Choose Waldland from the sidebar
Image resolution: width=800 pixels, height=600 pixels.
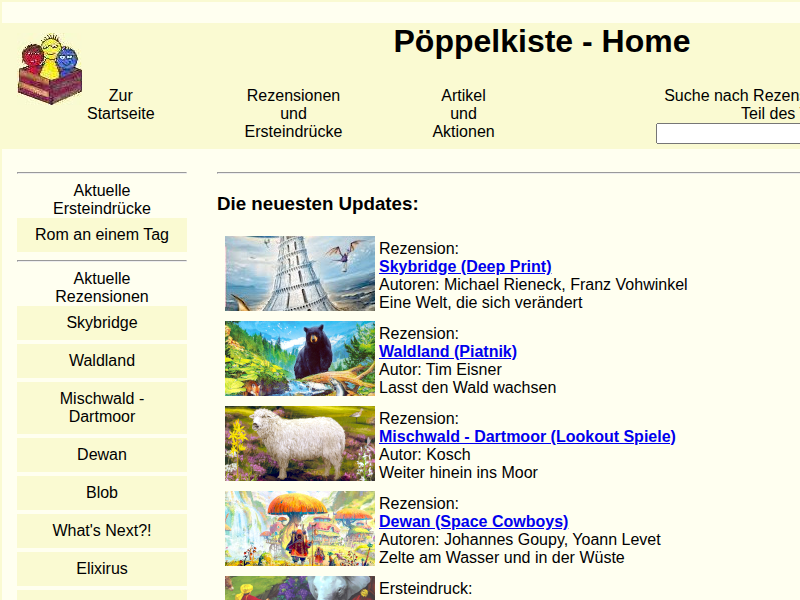click(102, 361)
